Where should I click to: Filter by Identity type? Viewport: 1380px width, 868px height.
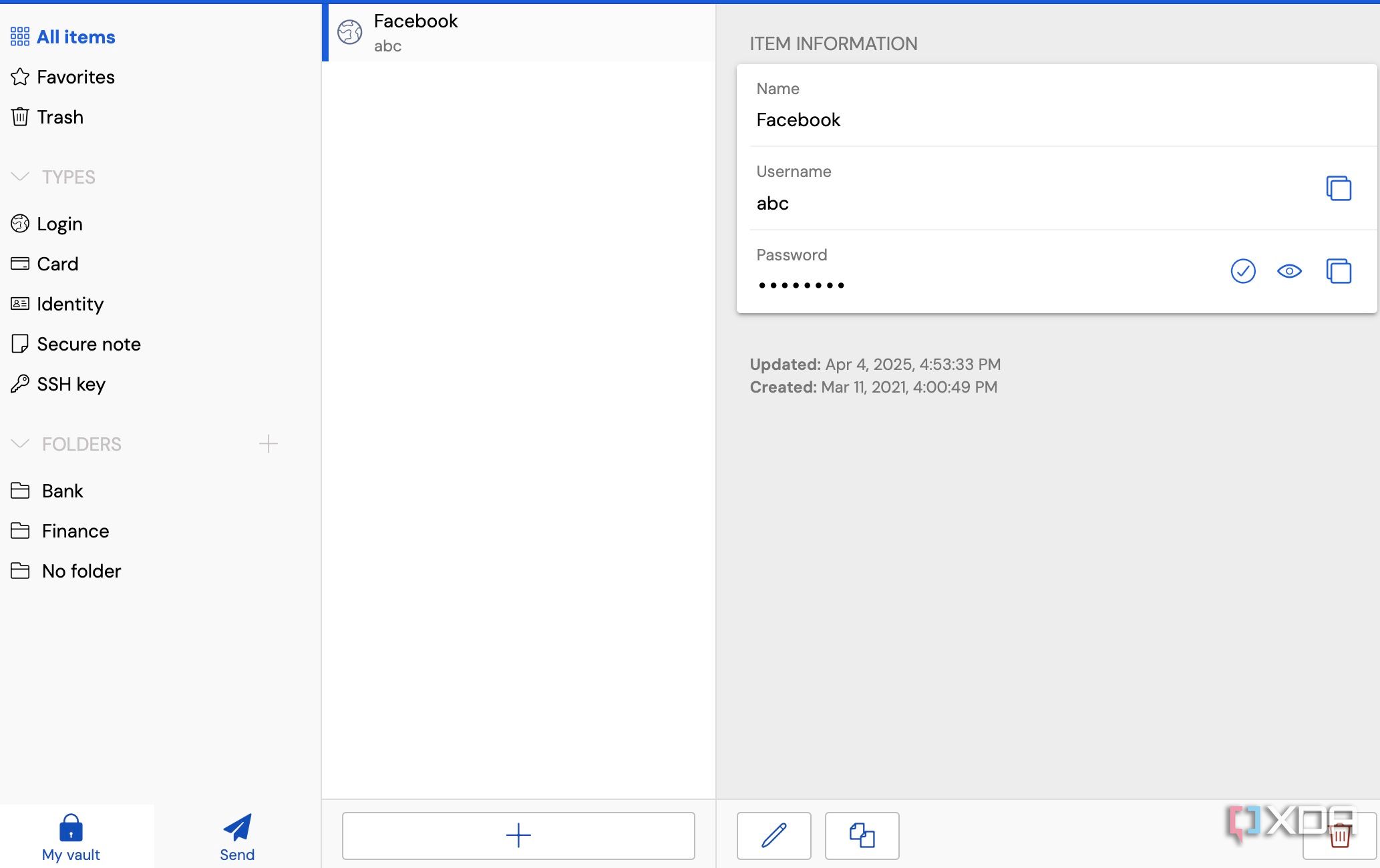[x=70, y=304]
